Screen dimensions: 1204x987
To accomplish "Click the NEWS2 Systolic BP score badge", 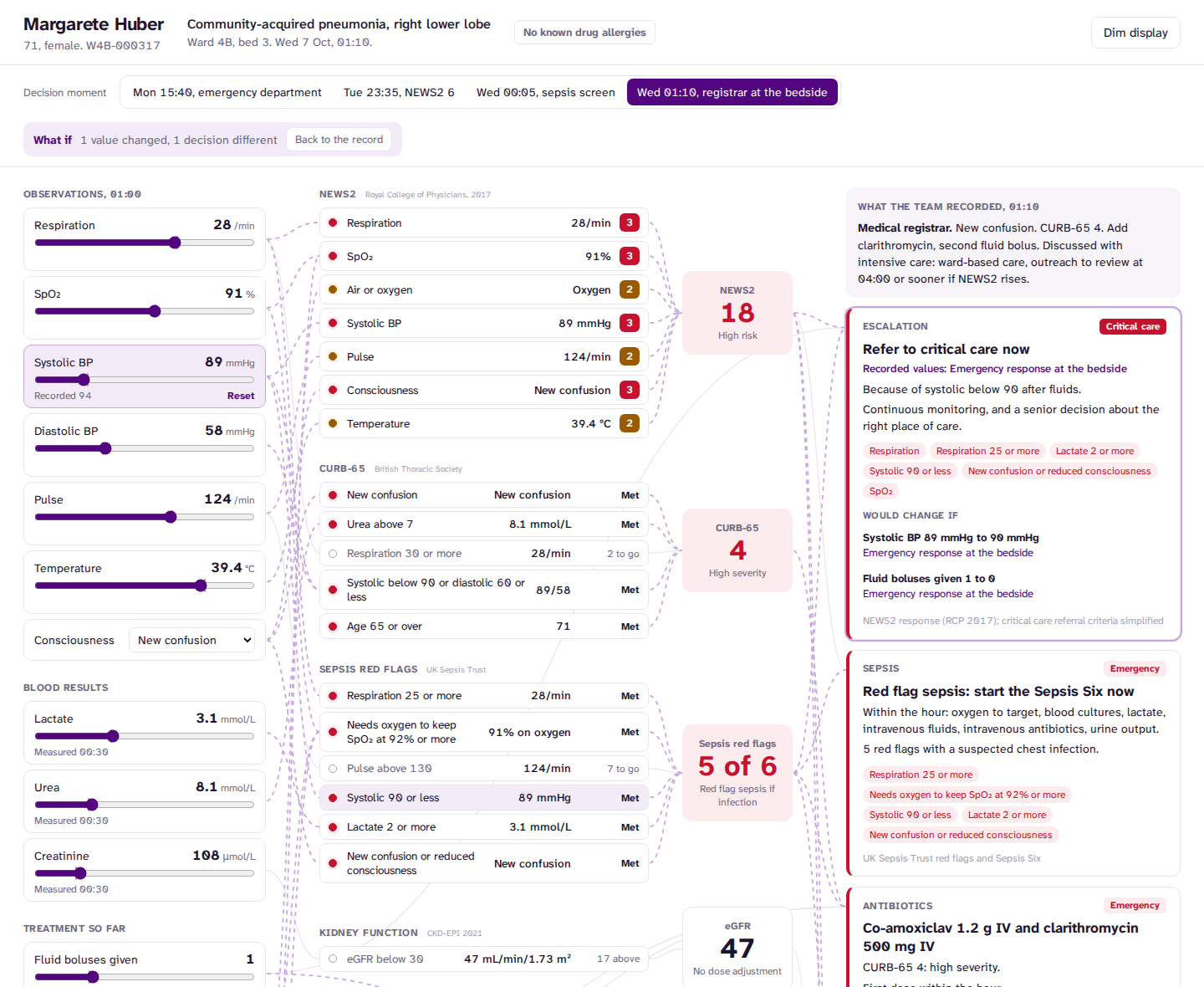I will (x=630, y=323).
